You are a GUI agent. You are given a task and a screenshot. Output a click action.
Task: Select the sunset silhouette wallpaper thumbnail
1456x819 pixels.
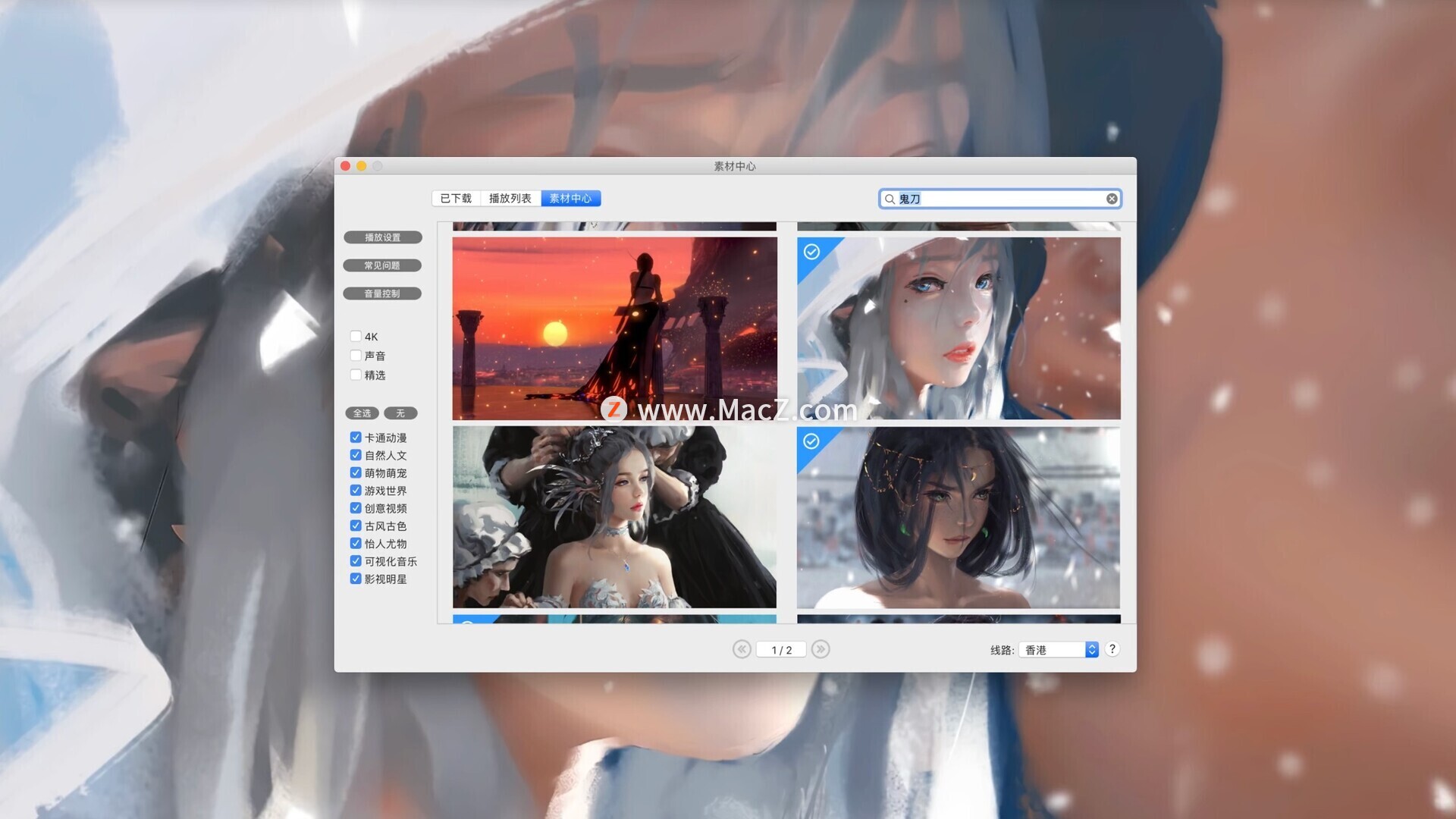click(x=614, y=328)
